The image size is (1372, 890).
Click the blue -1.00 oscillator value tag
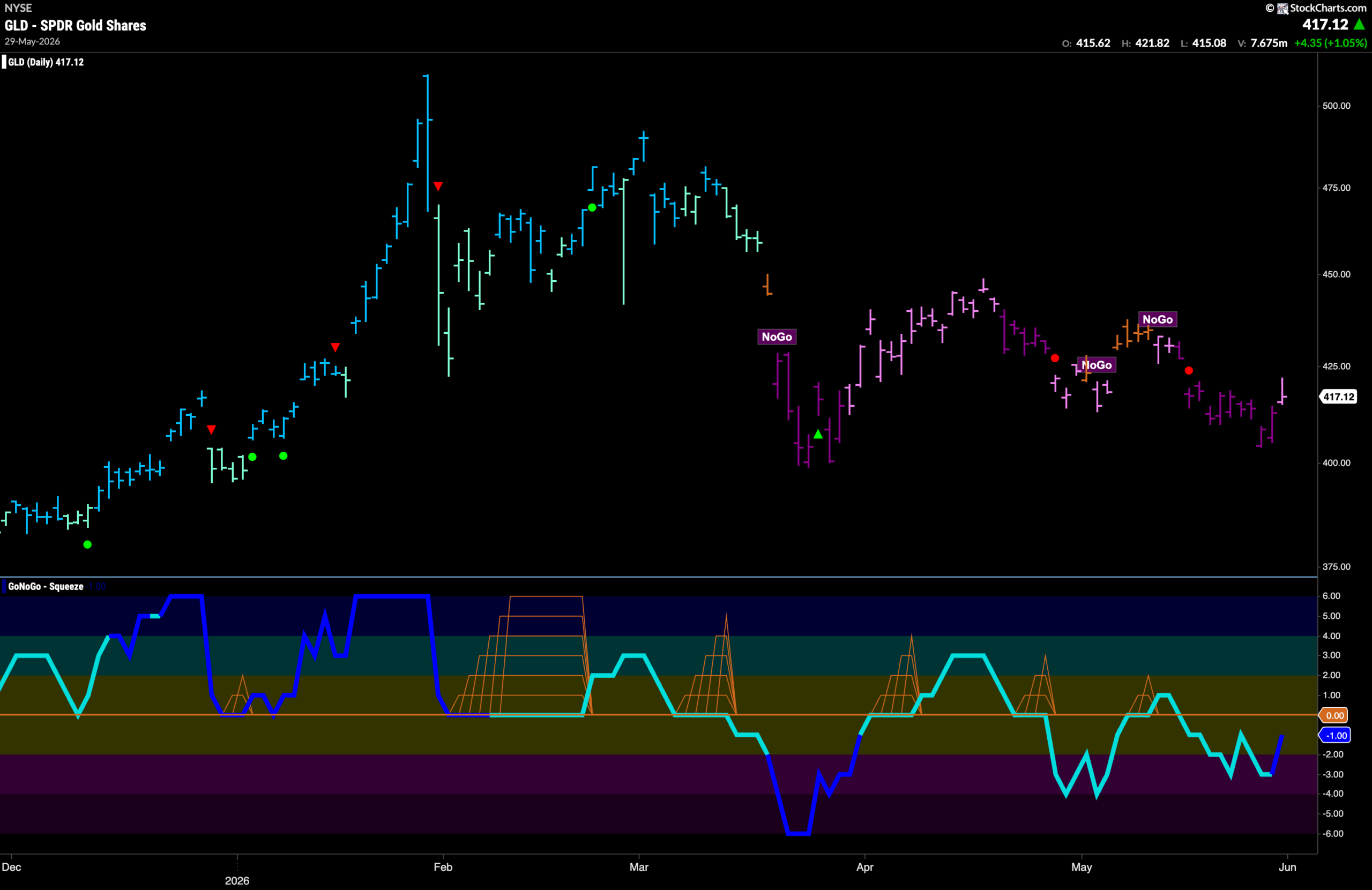[x=1336, y=736]
